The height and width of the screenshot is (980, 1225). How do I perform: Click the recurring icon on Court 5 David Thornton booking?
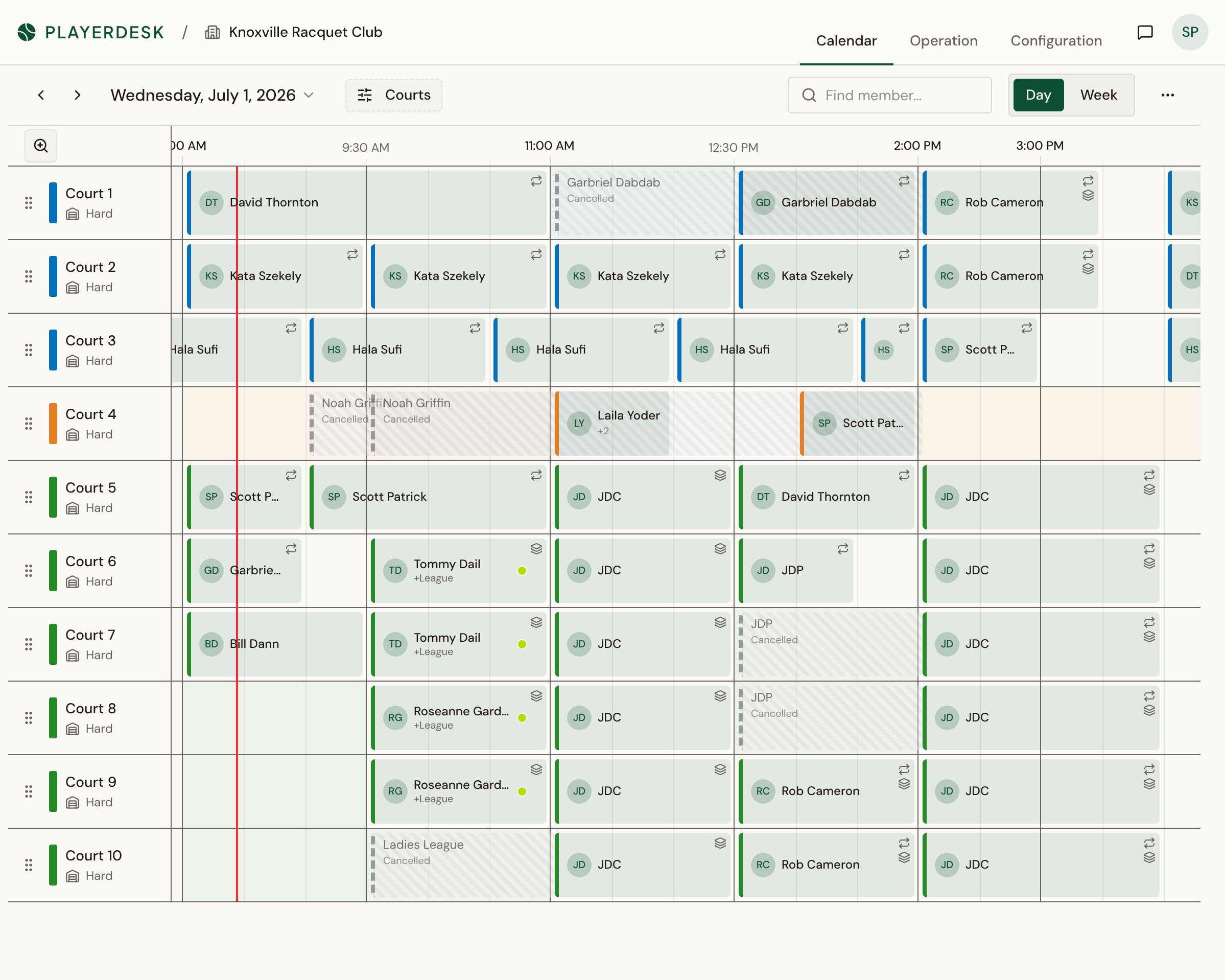tap(904, 475)
